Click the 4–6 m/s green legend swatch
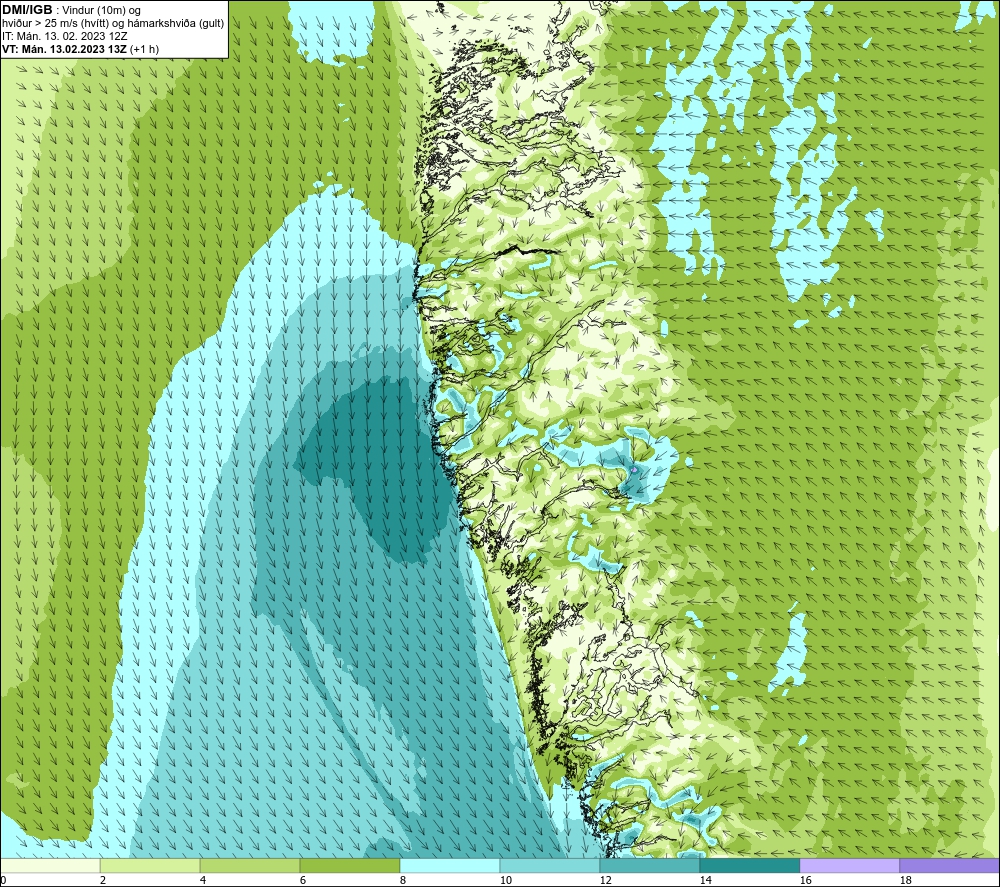 click(x=250, y=865)
